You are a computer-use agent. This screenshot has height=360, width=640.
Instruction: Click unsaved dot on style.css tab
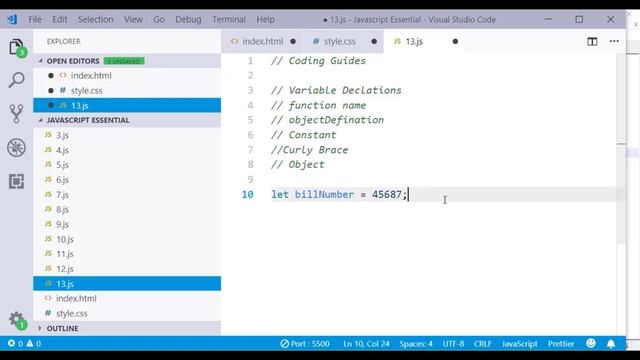374,41
